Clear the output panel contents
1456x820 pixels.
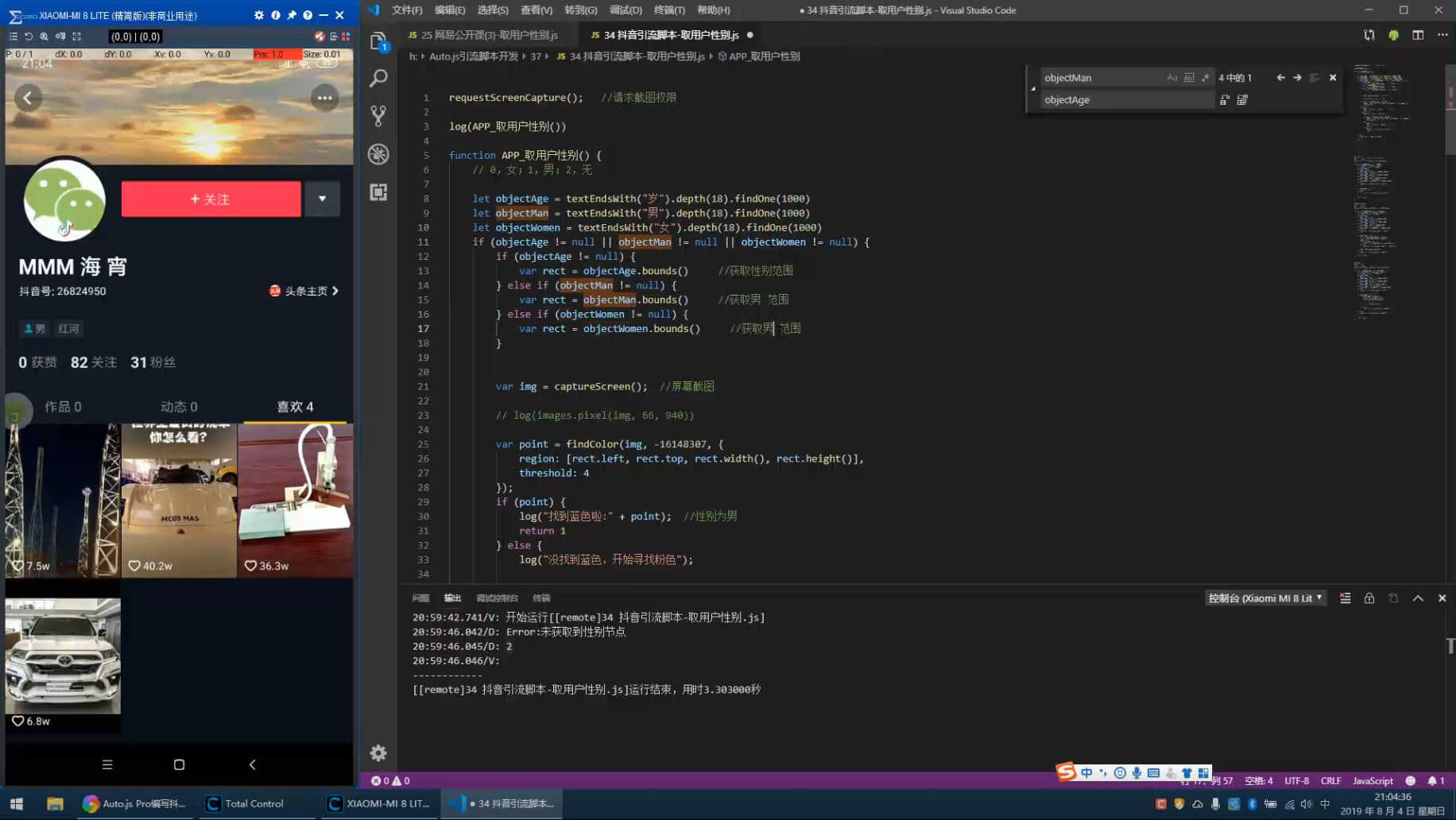click(x=1345, y=598)
